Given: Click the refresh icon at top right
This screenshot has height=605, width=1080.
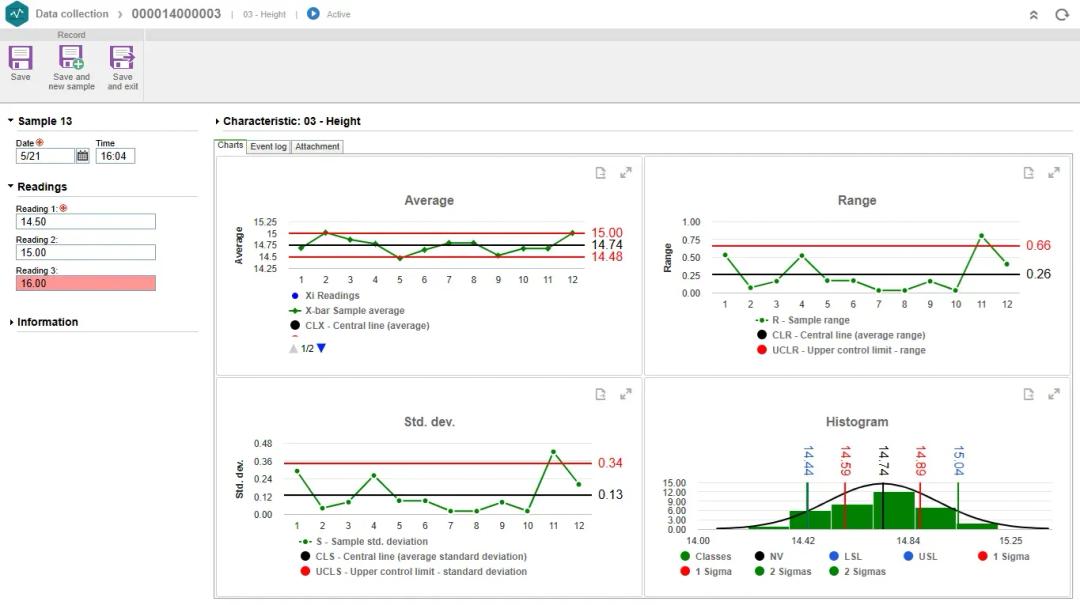Looking at the screenshot, I should tap(1061, 15).
